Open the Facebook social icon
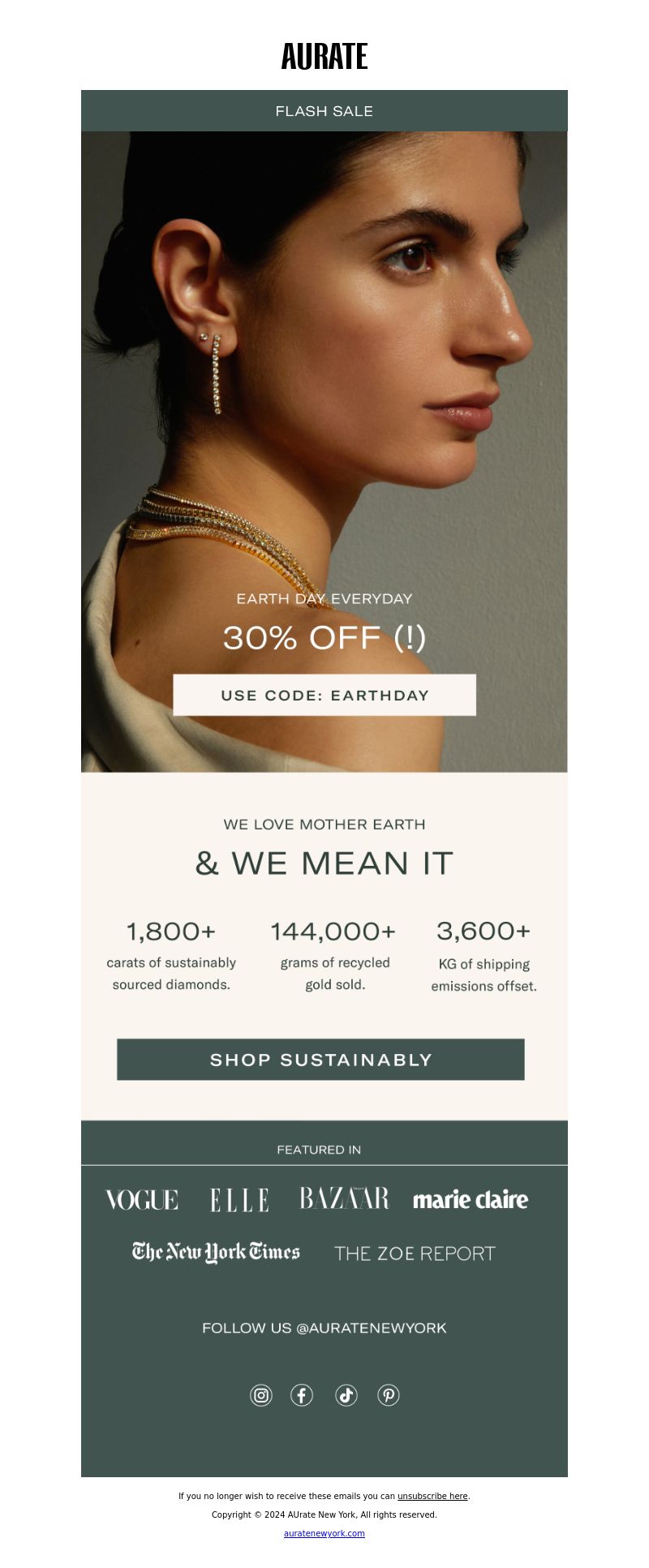Viewport: 649px width, 1568px height. 302,1394
